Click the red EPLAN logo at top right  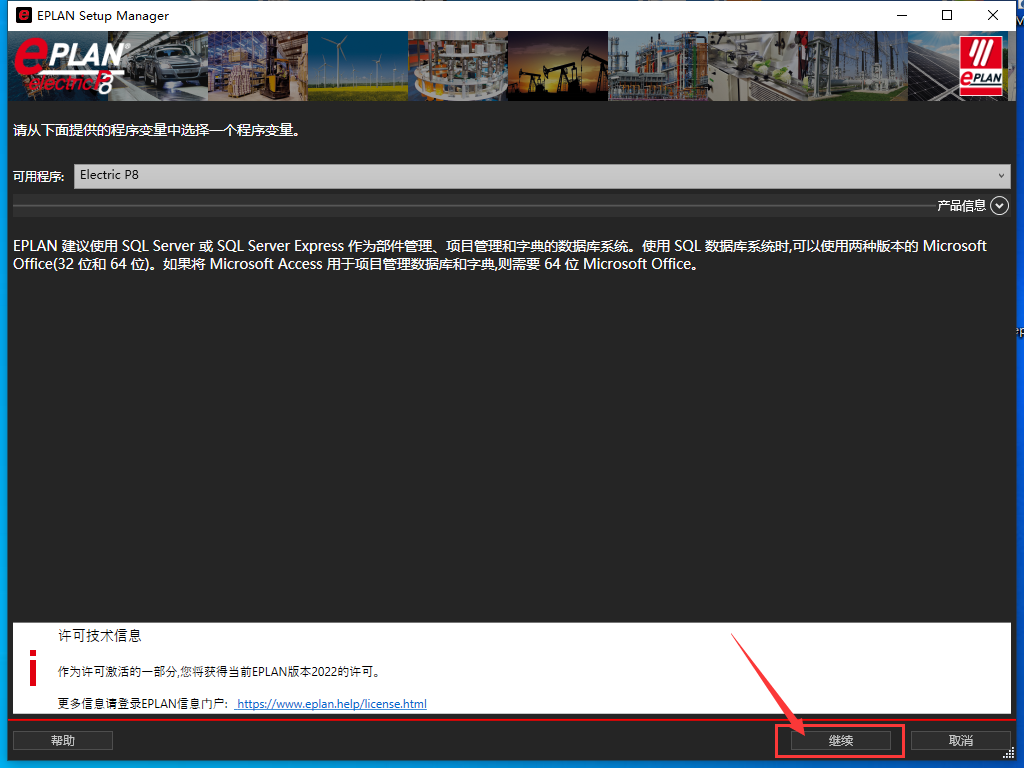click(x=980, y=67)
